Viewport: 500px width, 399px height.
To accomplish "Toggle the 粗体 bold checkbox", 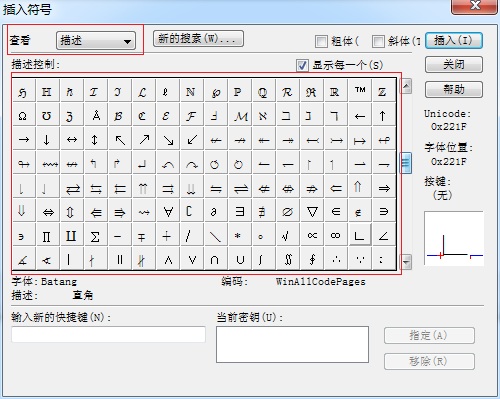I will [x=321, y=42].
